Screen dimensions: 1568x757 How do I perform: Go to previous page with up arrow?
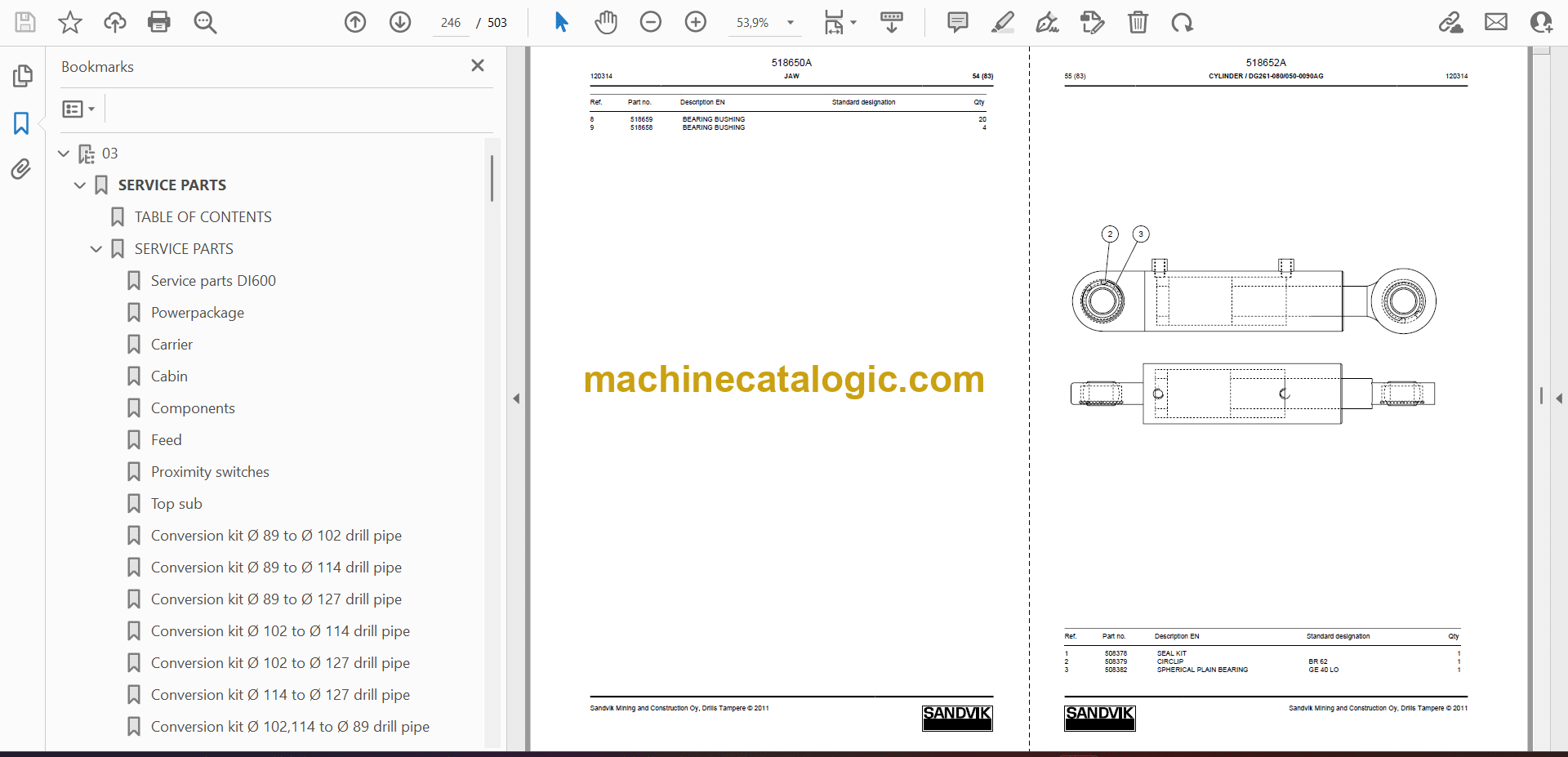point(355,22)
